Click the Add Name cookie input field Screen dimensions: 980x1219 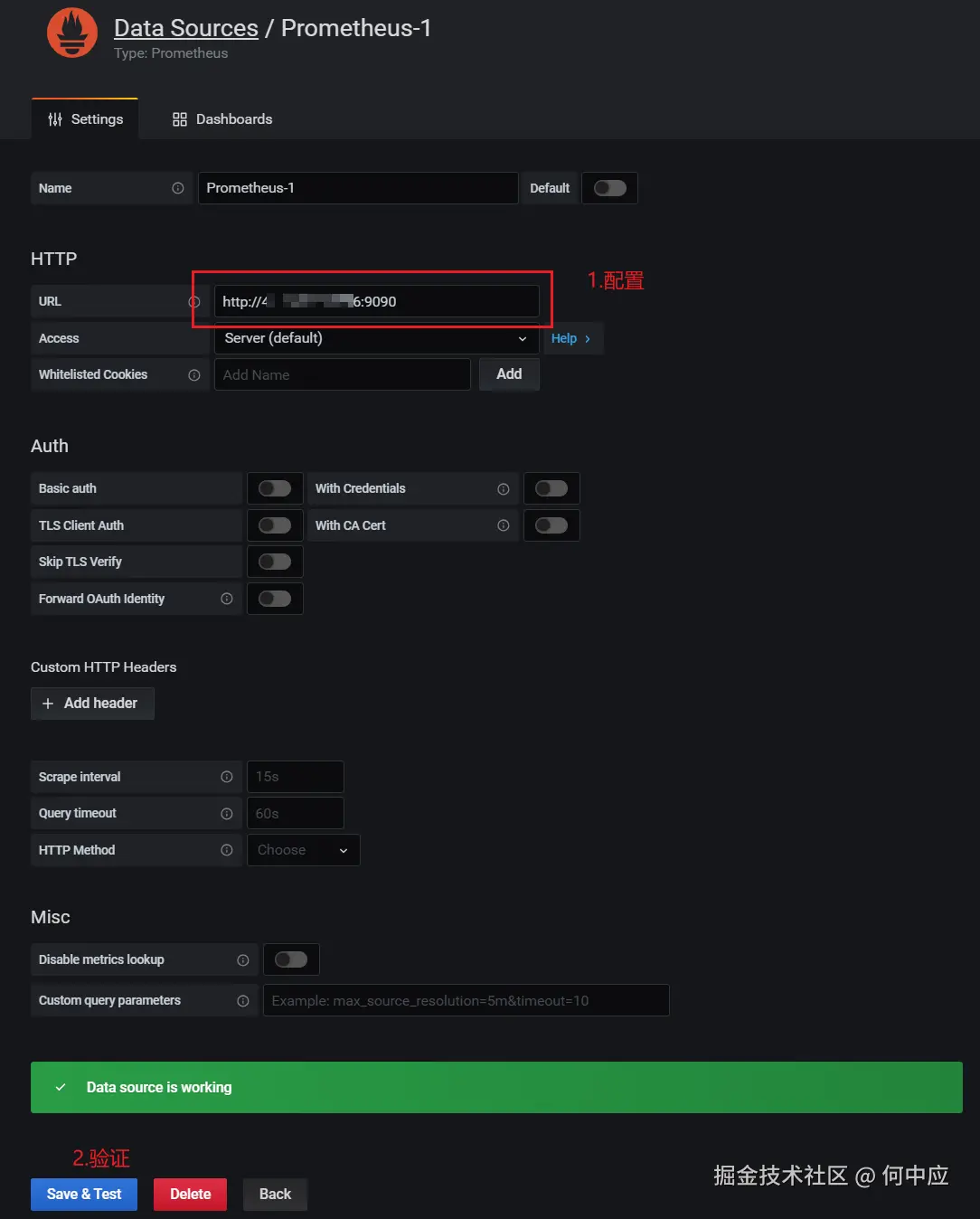[x=342, y=374]
